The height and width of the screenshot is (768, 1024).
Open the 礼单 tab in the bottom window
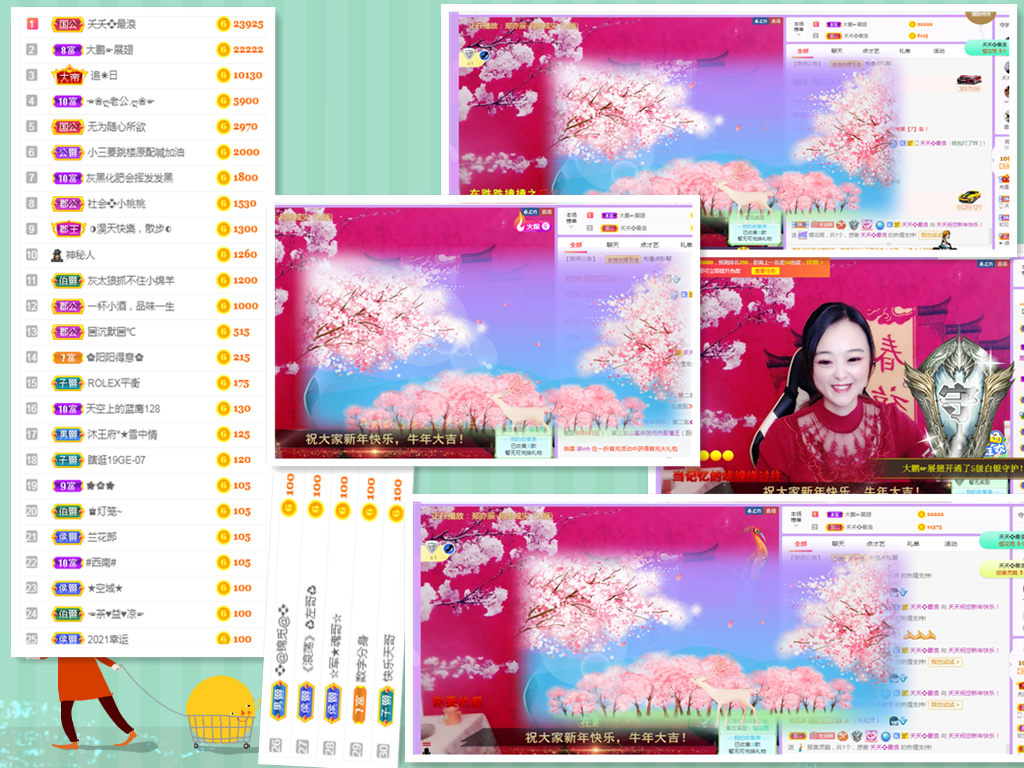pos(913,543)
